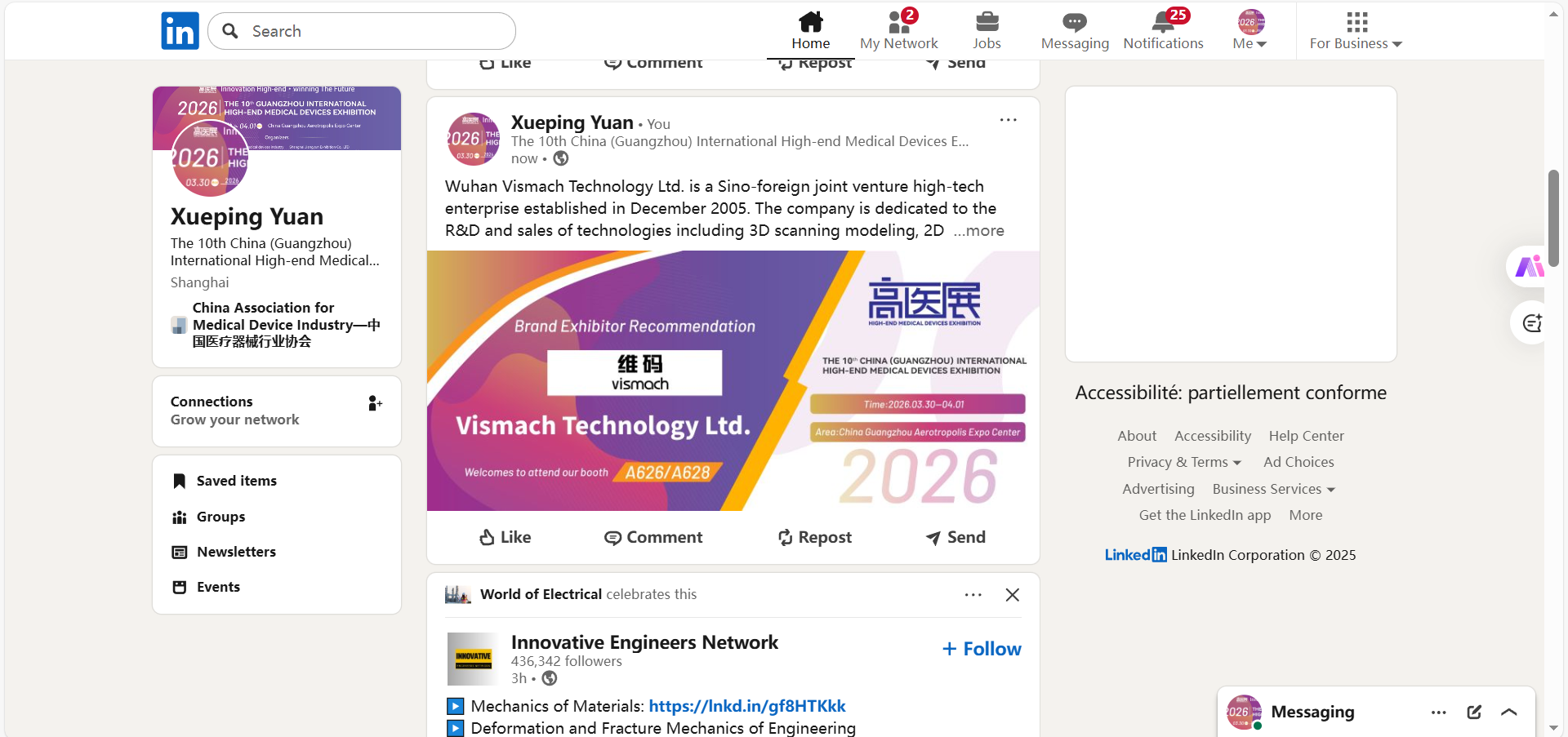Expand Privacy & Terms dropdown

(1184, 462)
